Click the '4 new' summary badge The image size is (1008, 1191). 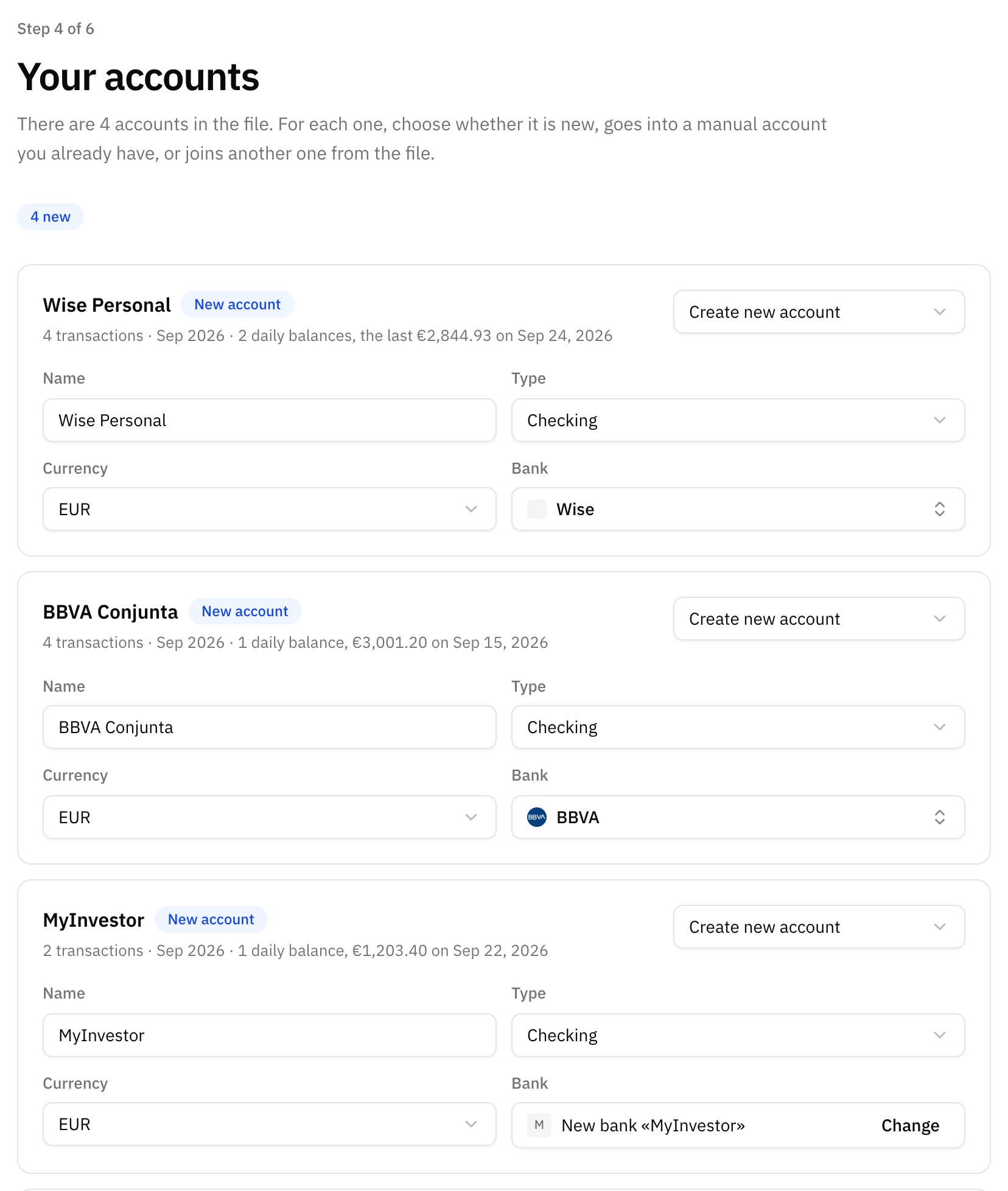(51, 217)
